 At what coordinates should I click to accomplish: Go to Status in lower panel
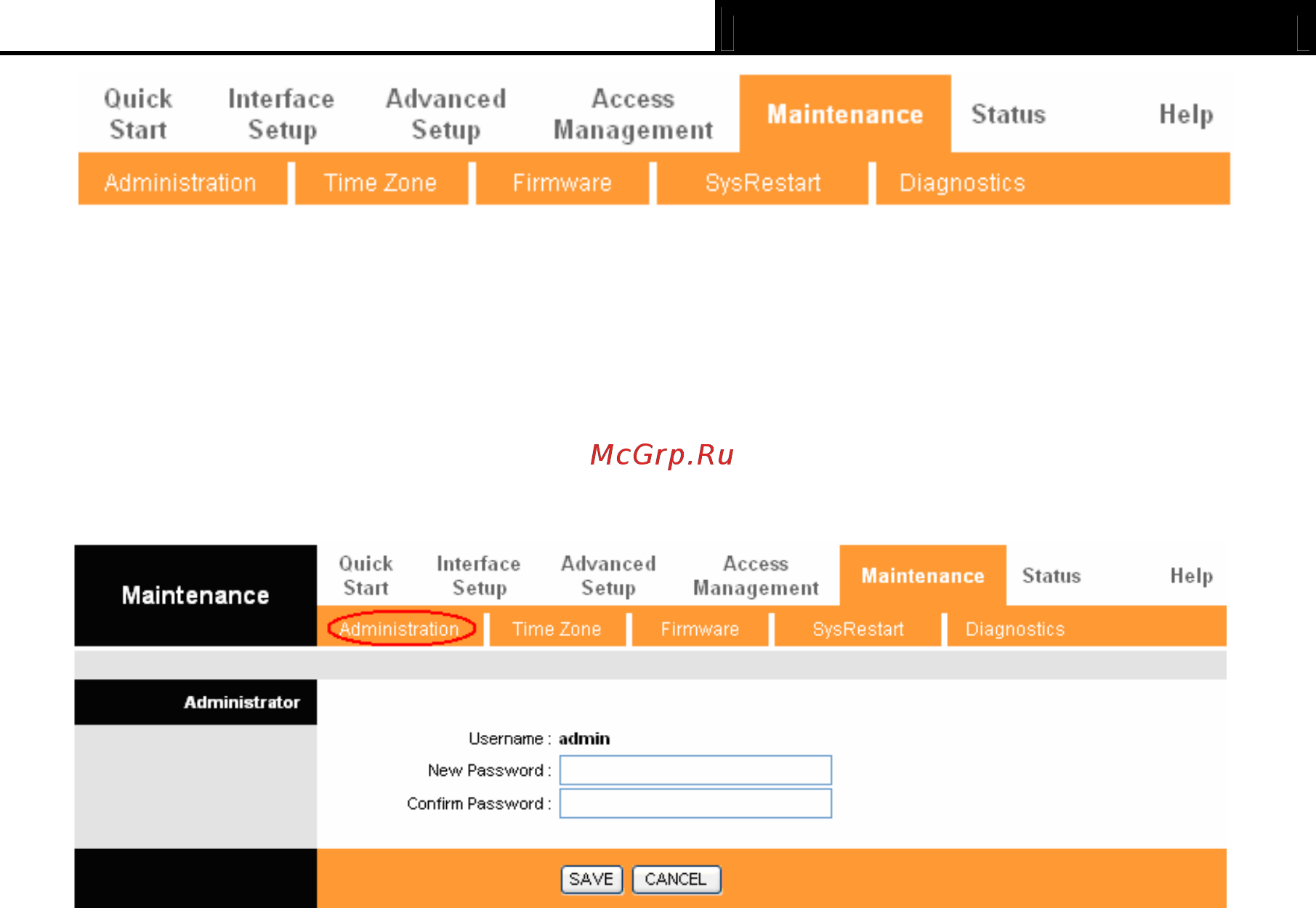(1051, 576)
